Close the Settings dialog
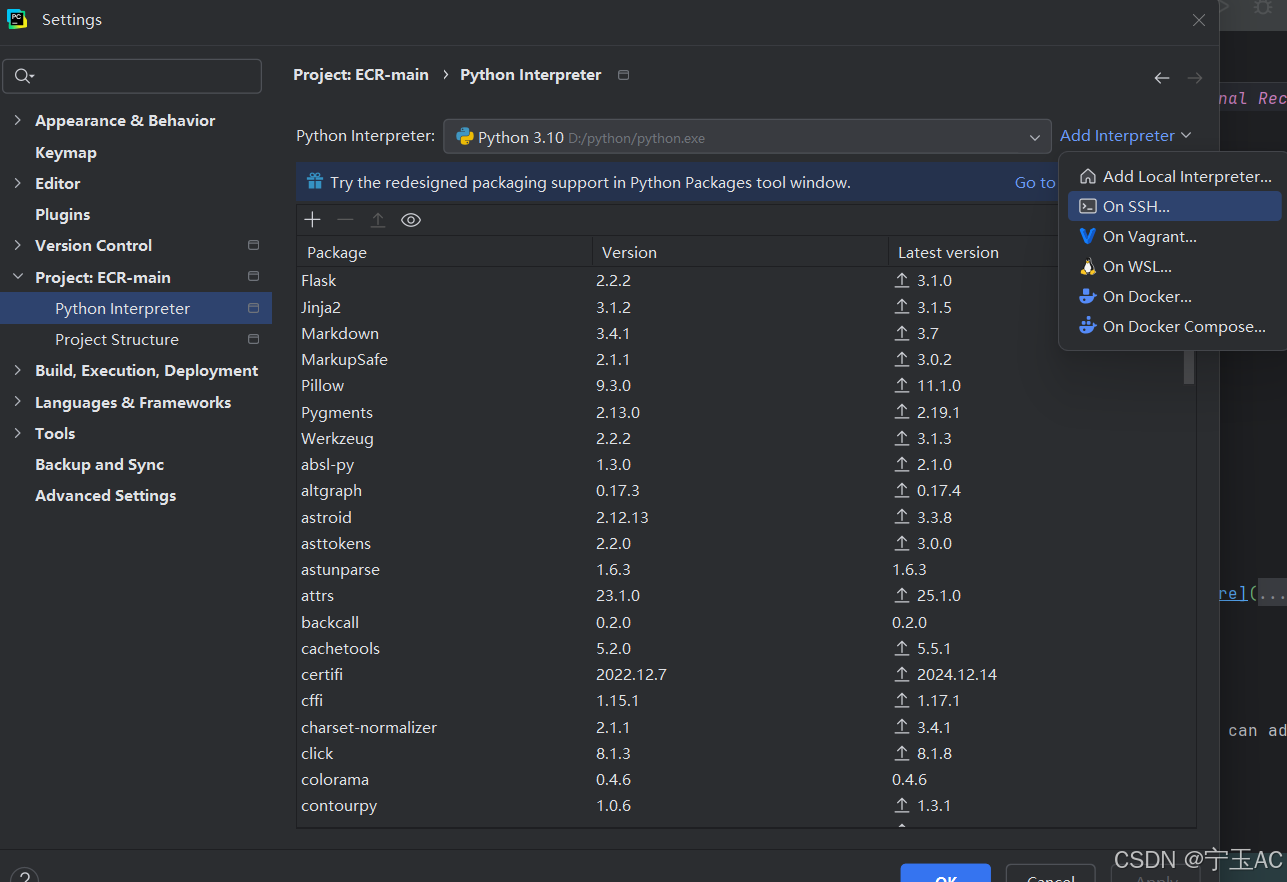The image size is (1287, 882). click(1199, 20)
